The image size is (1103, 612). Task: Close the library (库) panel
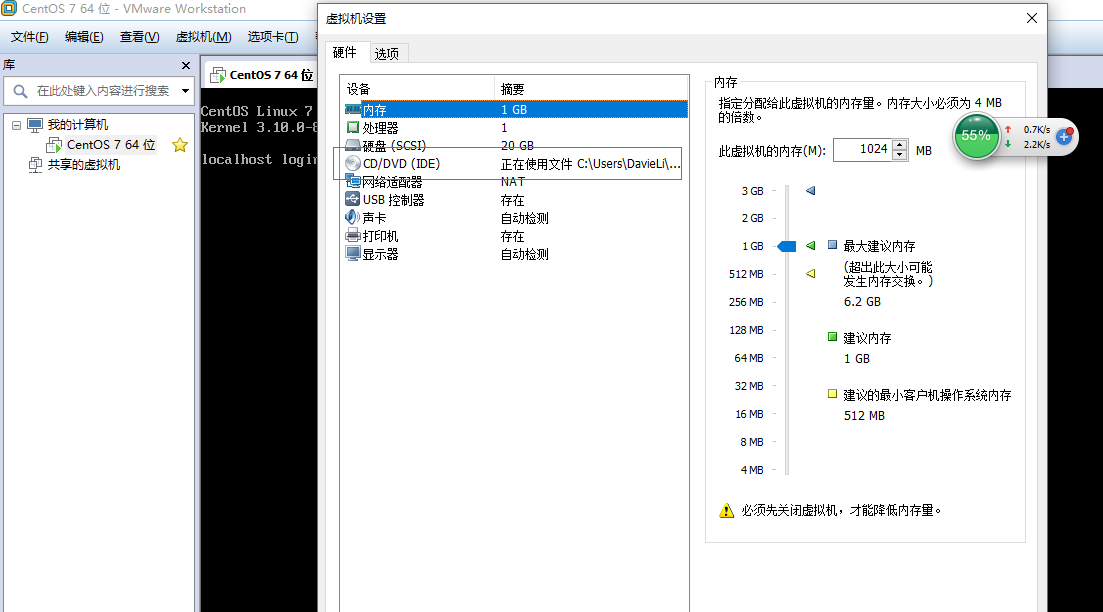coord(186,65)
